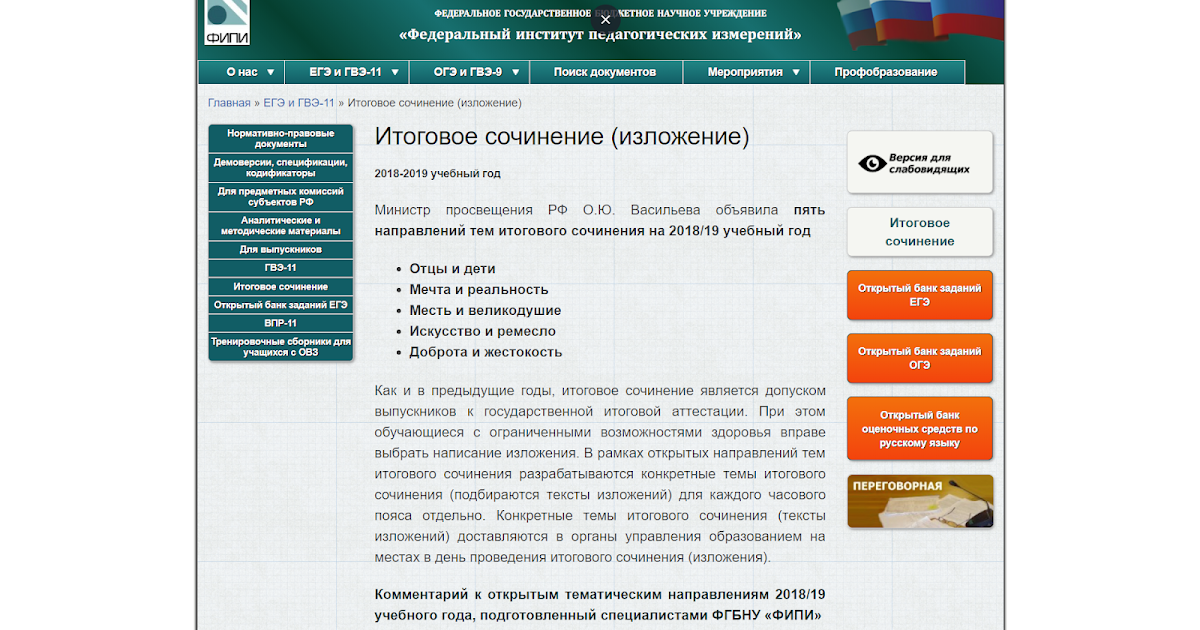The image size is (1200, 630).
Task: Click the Итоговое сочинение (изложение) breadcrumb text
Action: click(x=434, y=103)
